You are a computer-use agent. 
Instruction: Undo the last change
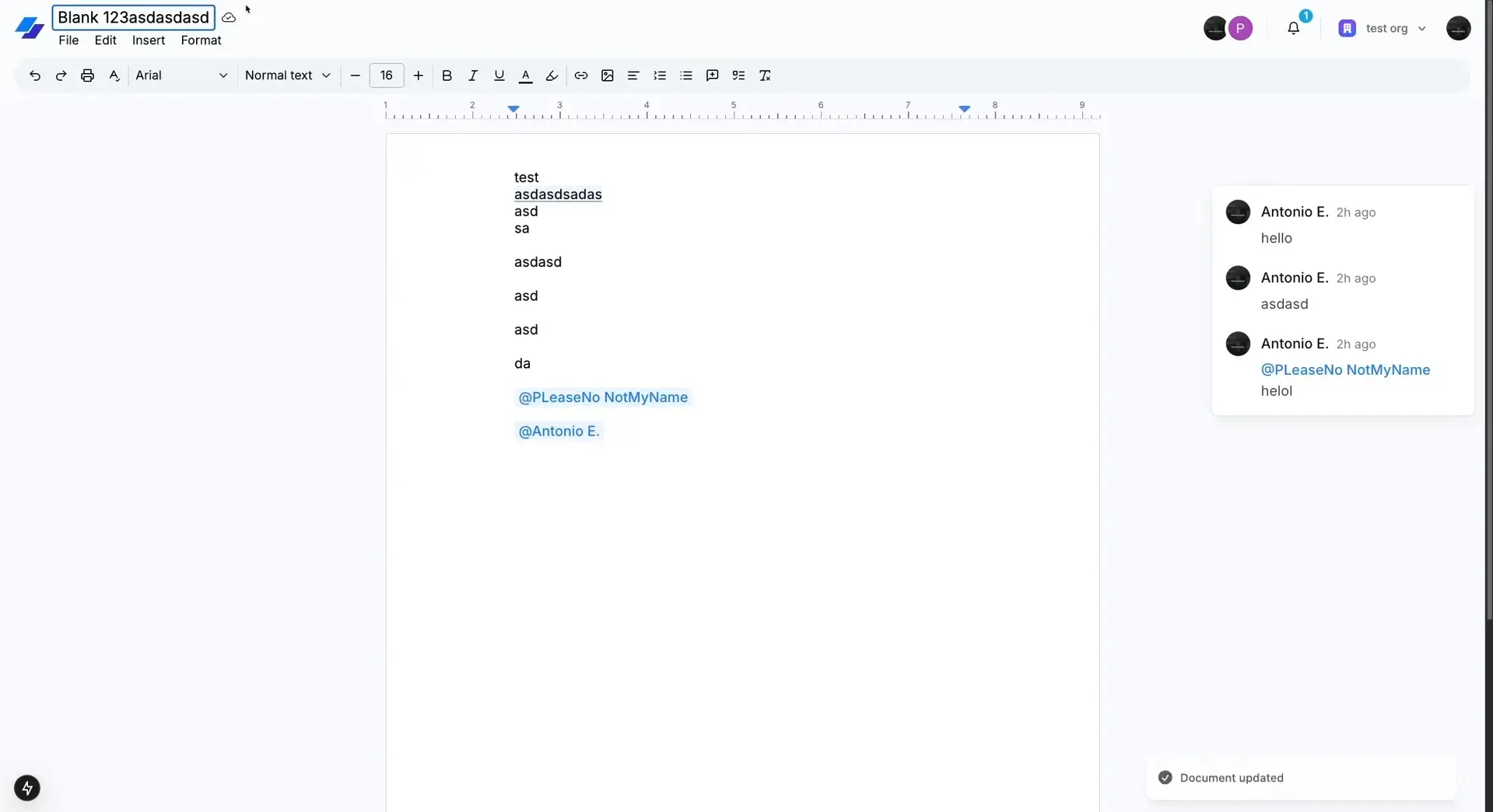click(x=34, y=75)
